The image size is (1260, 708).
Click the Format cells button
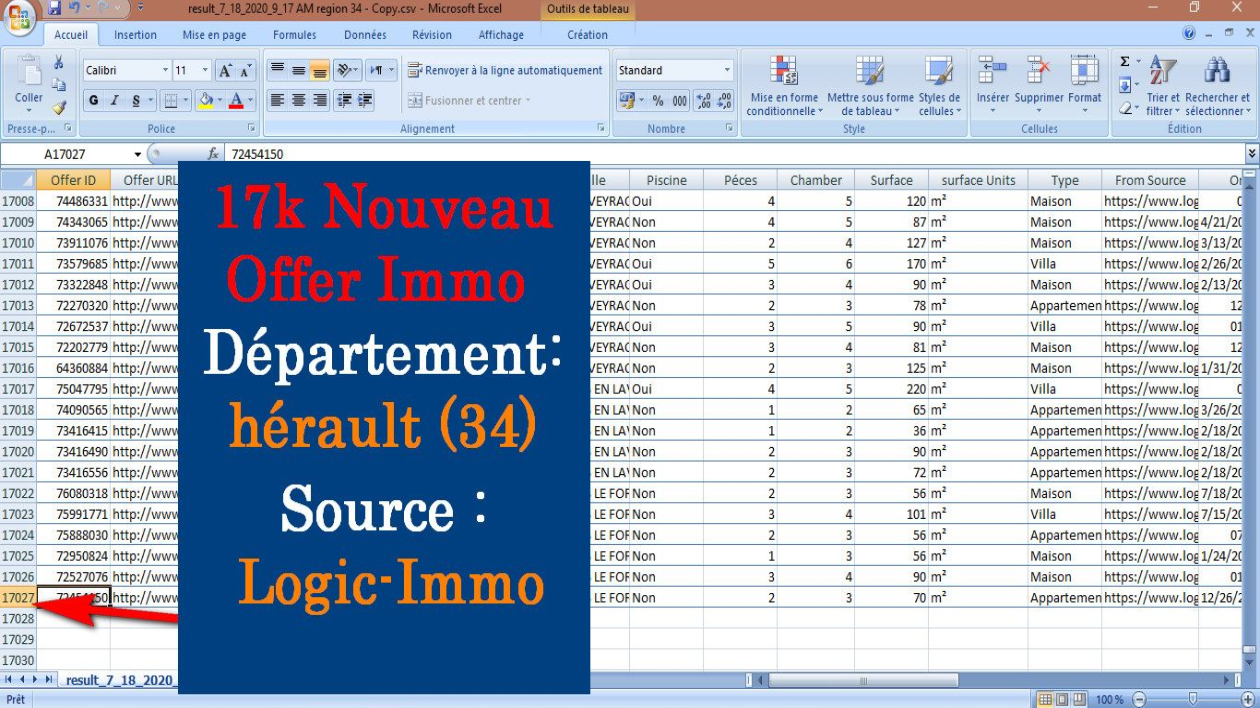1085,85
